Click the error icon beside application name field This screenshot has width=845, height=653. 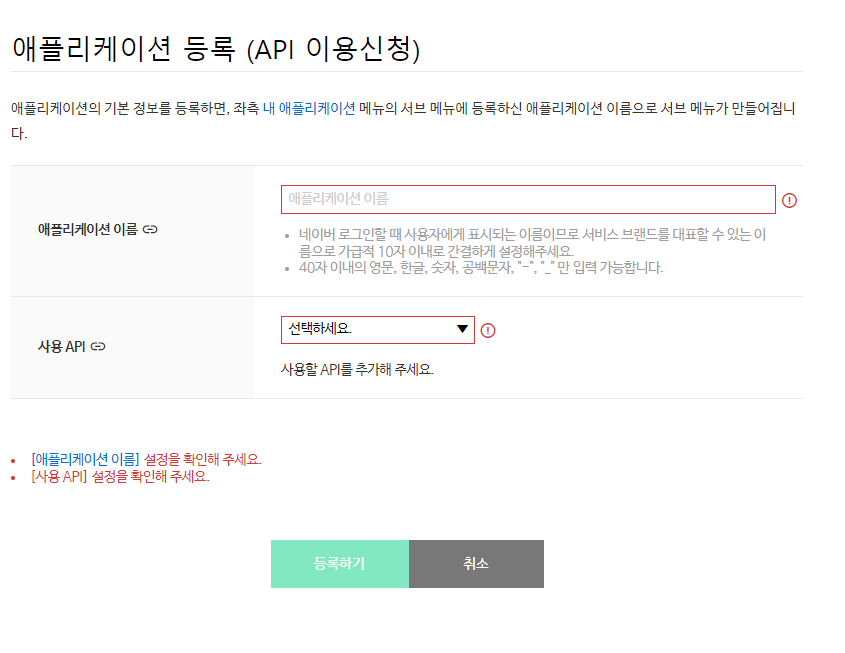click(x=789, y=200)
